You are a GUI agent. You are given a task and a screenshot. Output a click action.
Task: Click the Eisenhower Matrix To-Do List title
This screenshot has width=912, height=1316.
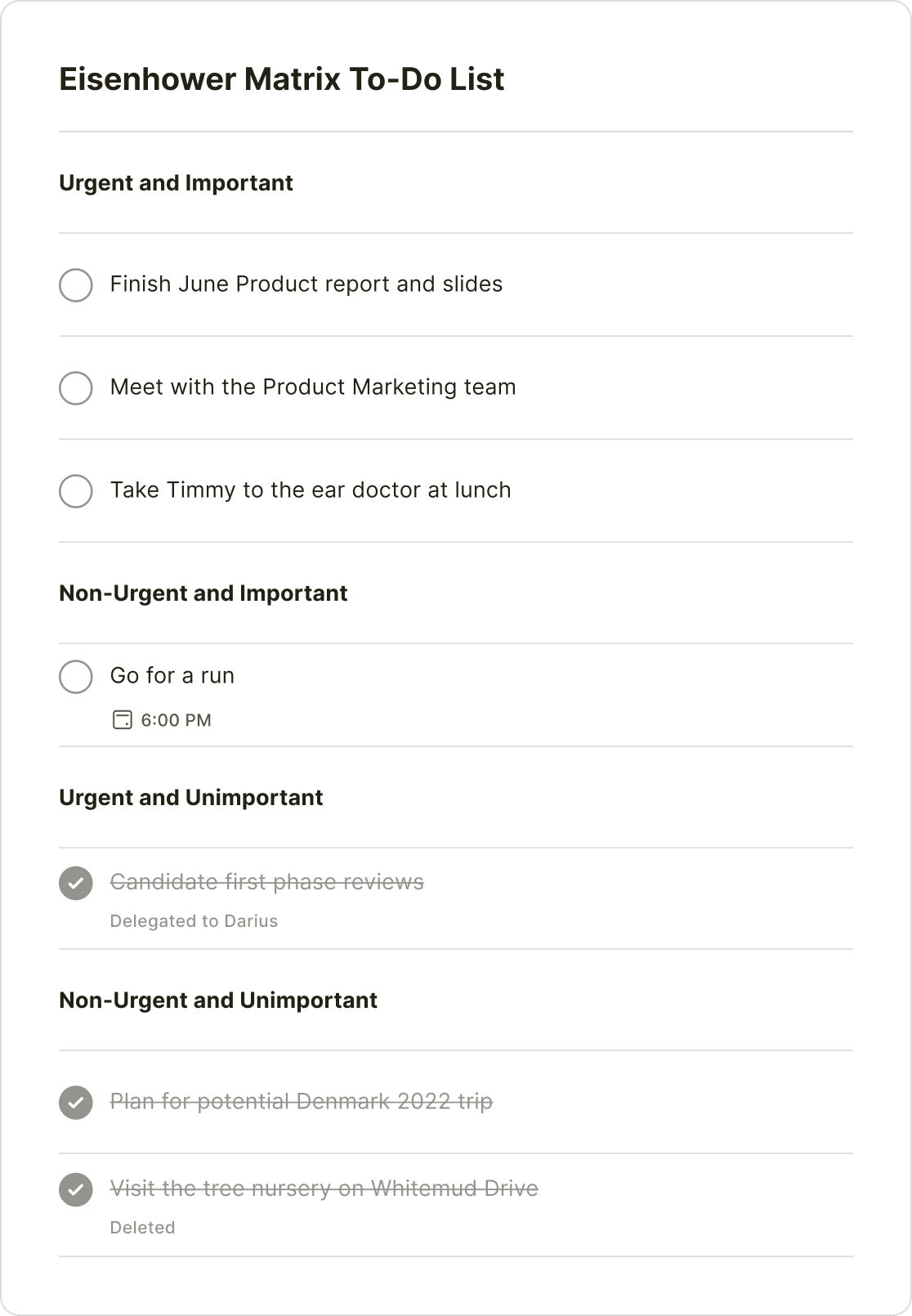pyautogui.click(x=282, y=79)
